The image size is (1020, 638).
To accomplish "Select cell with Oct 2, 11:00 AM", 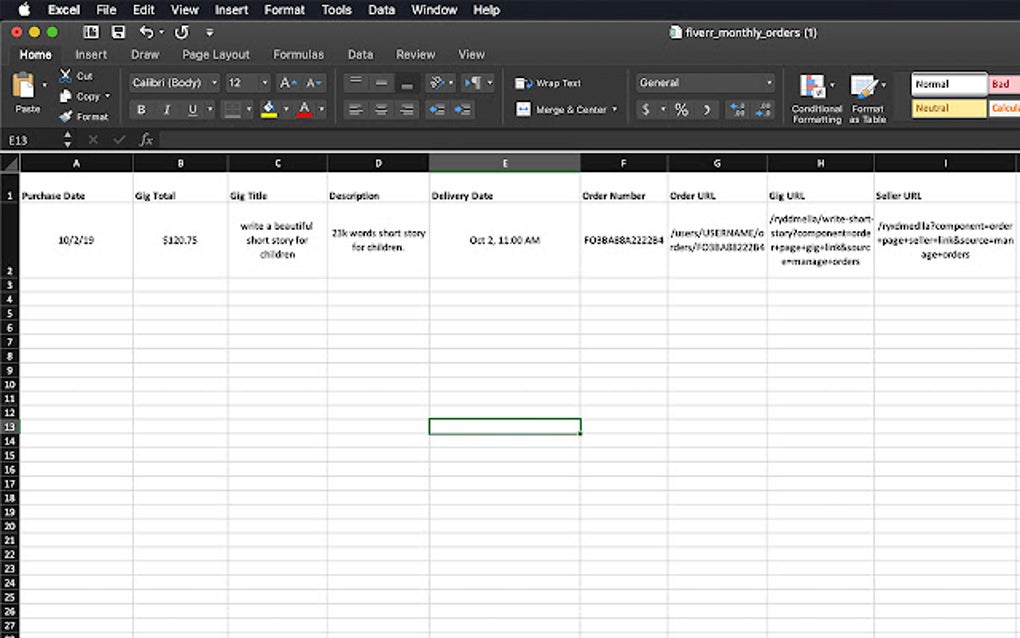I will (504, 240).
